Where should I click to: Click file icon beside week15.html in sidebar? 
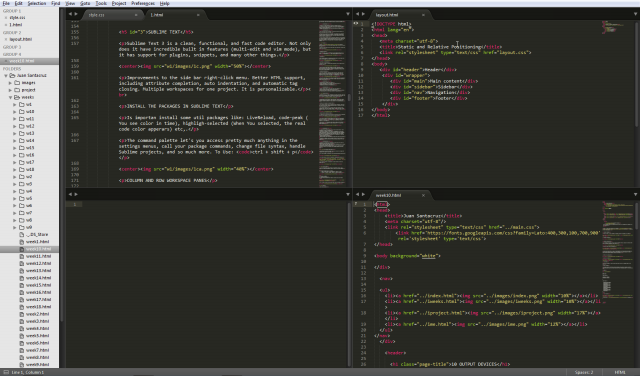click(22, 285)
